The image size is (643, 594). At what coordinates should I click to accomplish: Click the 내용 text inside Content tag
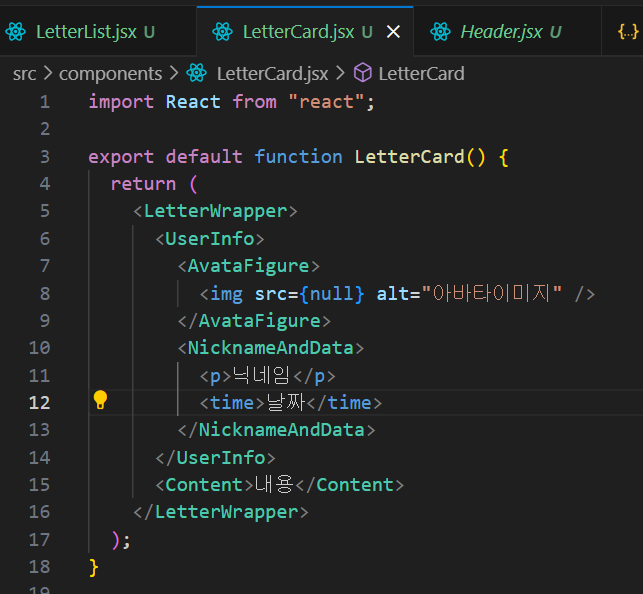(x=274, y=484)
